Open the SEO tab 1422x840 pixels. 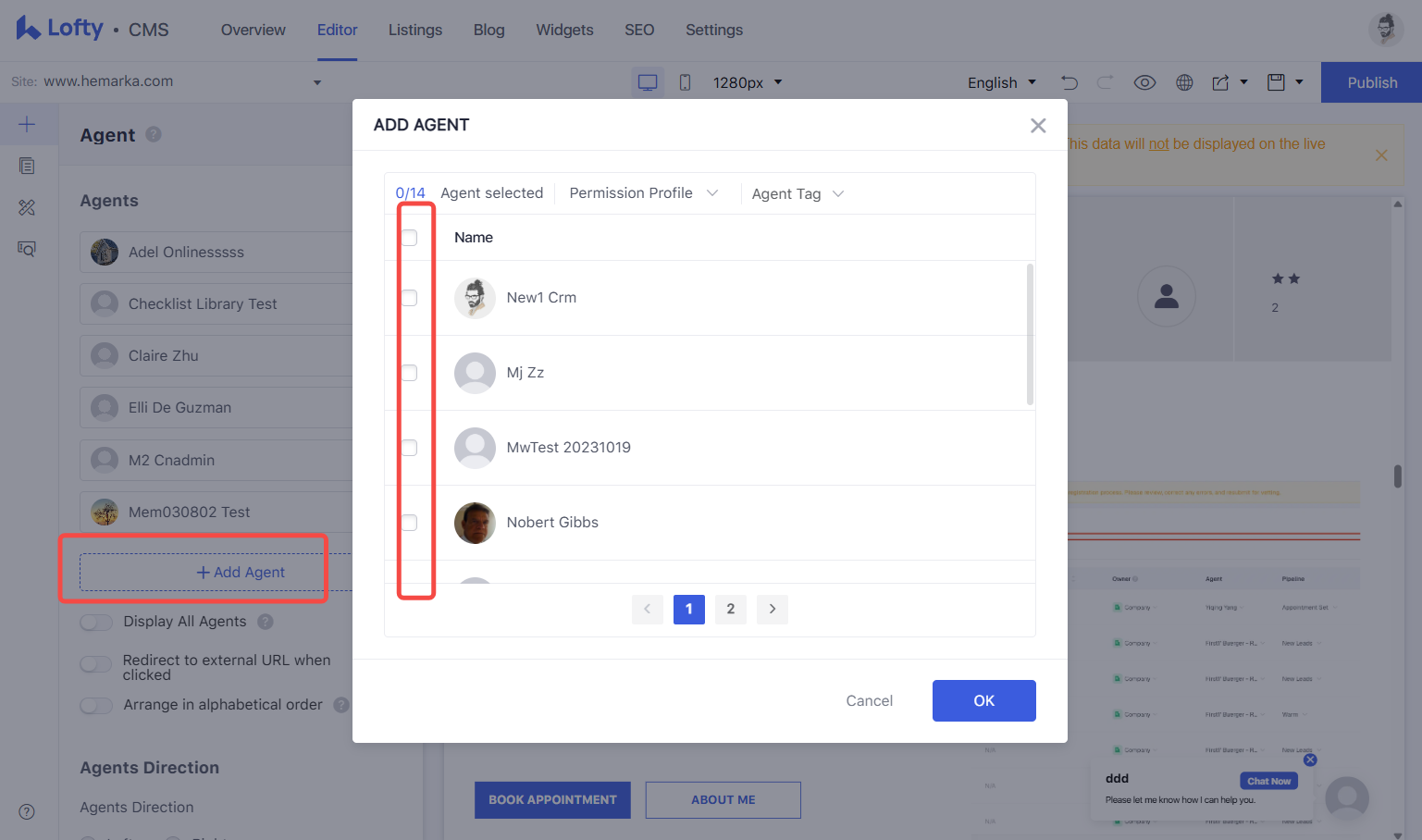[639, 30]
